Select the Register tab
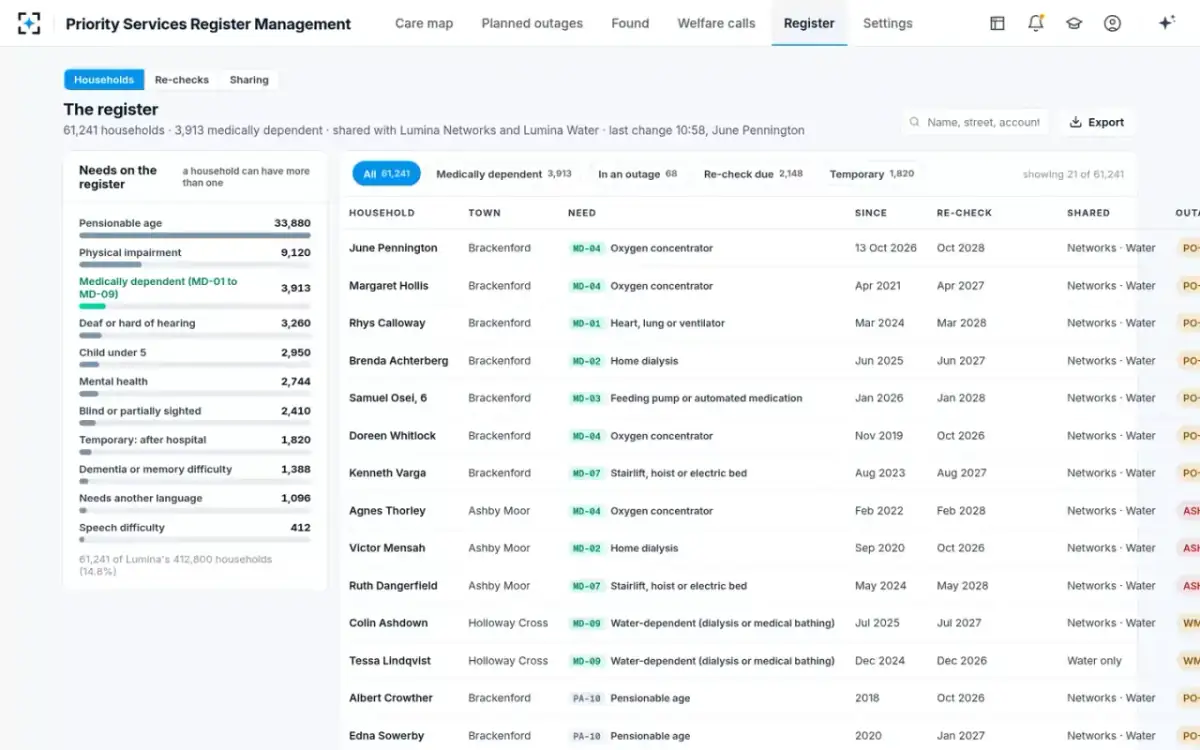Screen dimensions: 1200x750 [809, 23]
